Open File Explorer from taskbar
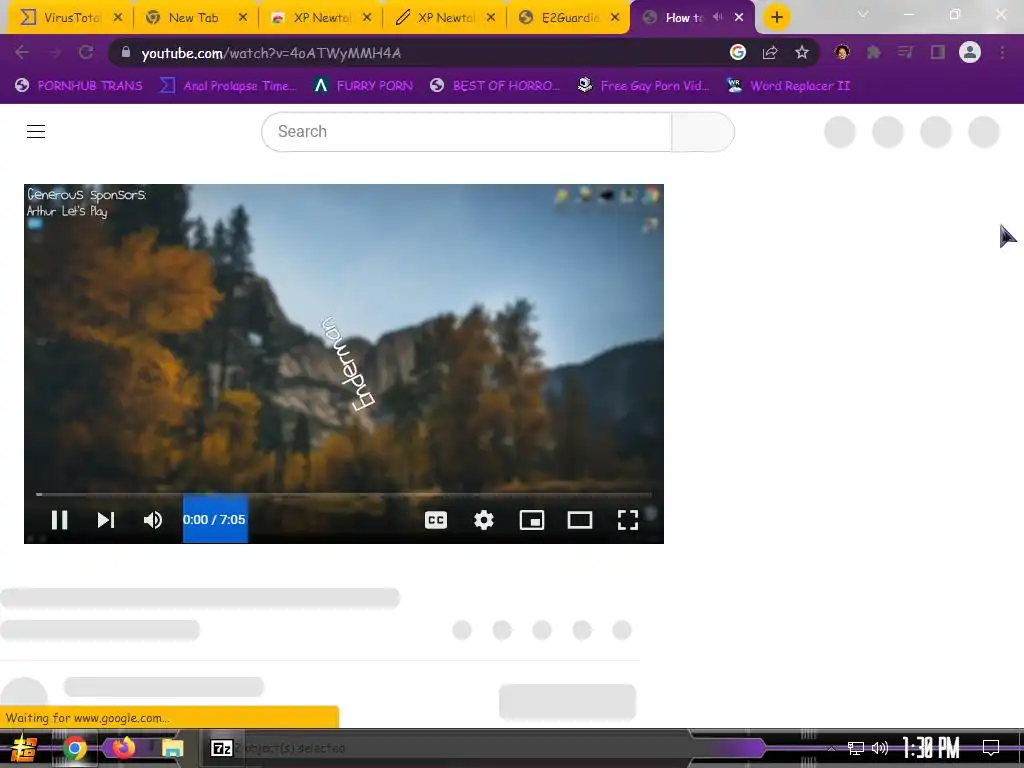This screenshot has width=1024, height=768. (172, 748)
